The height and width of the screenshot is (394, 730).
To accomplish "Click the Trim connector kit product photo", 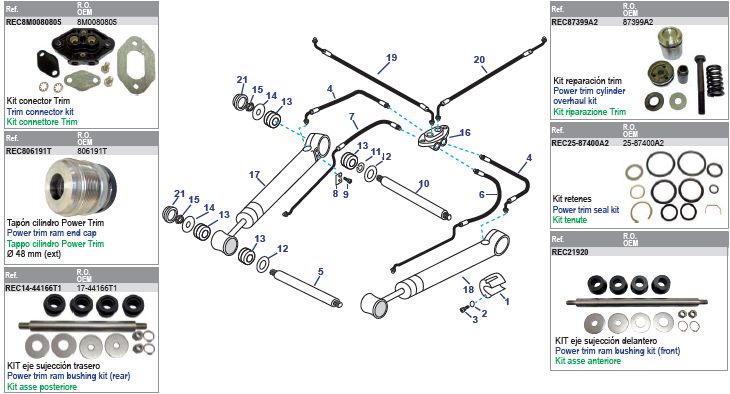I will pyautogui.click(x=95, y=61).
